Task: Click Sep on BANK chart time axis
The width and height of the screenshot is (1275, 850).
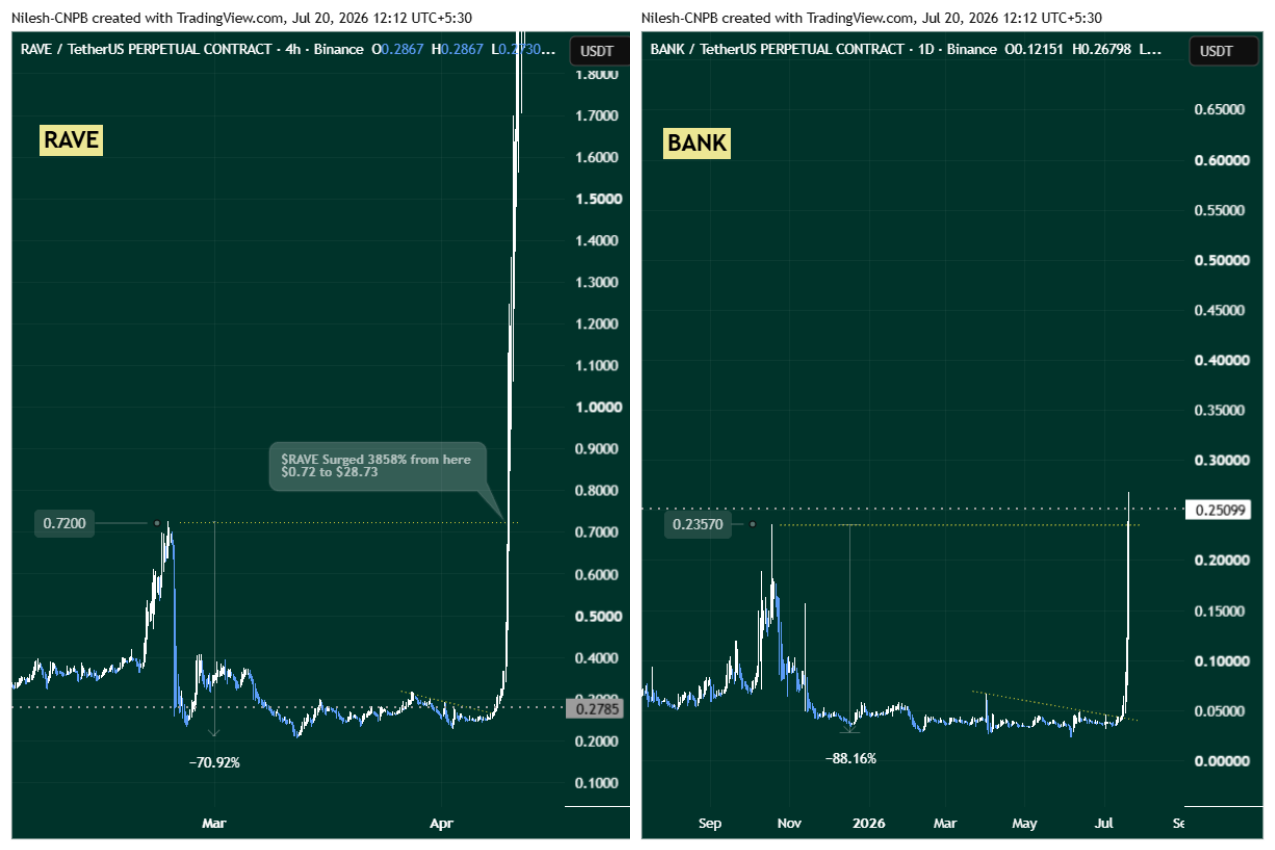Action: coord(709,824)
